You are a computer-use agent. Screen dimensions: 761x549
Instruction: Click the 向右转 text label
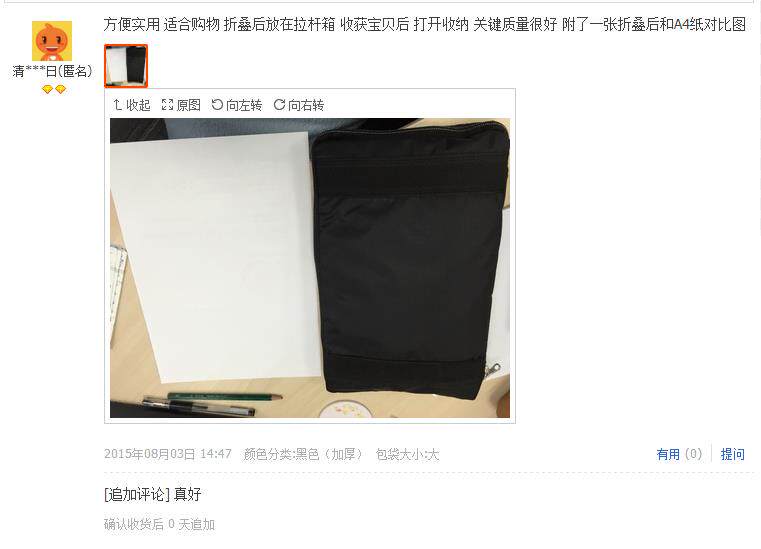[306, 105]
